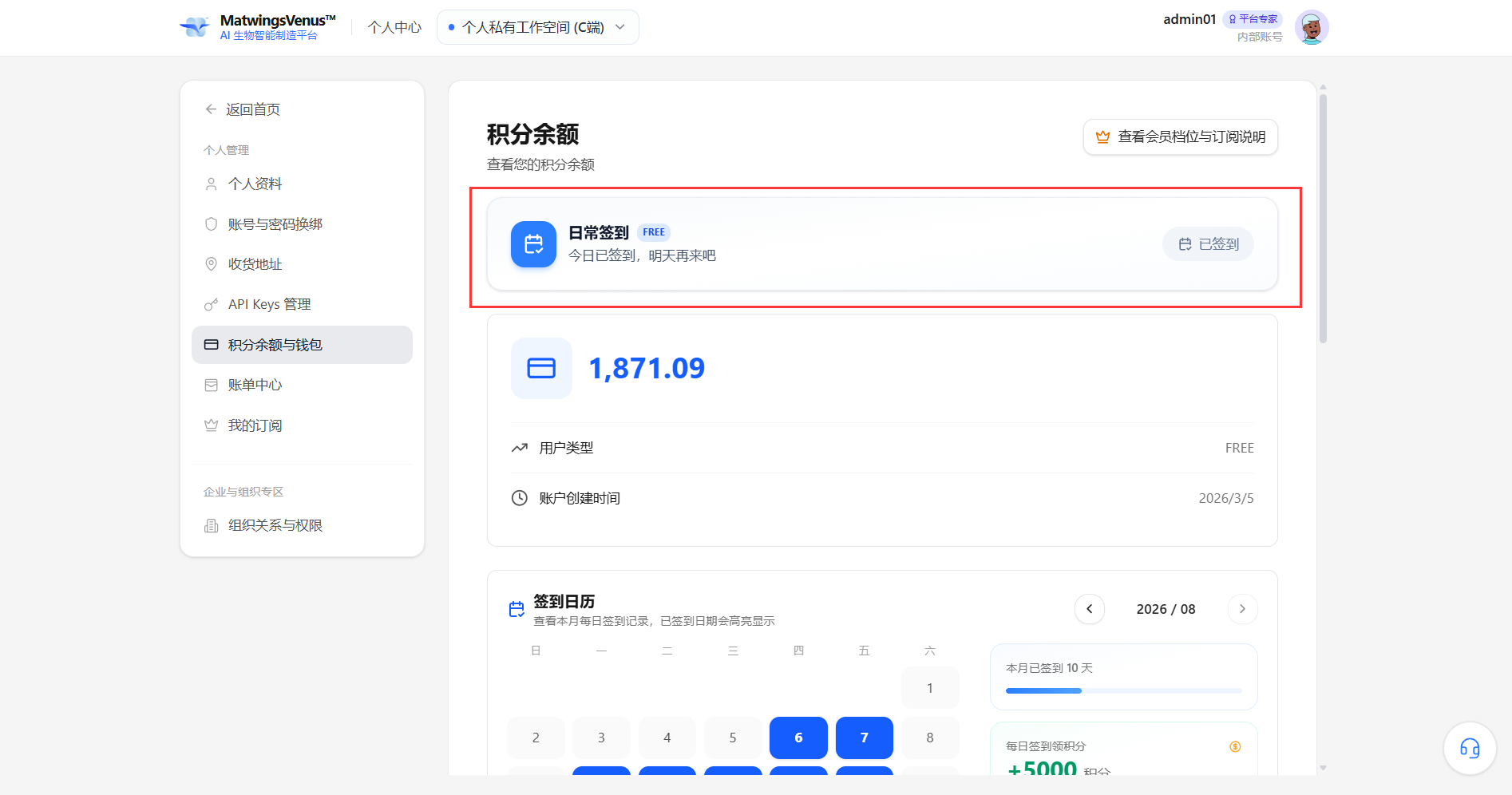Viewport: 1512px width, 795px height.
Task: Click the 内部账号 label
Action: tap(1260, 37)
